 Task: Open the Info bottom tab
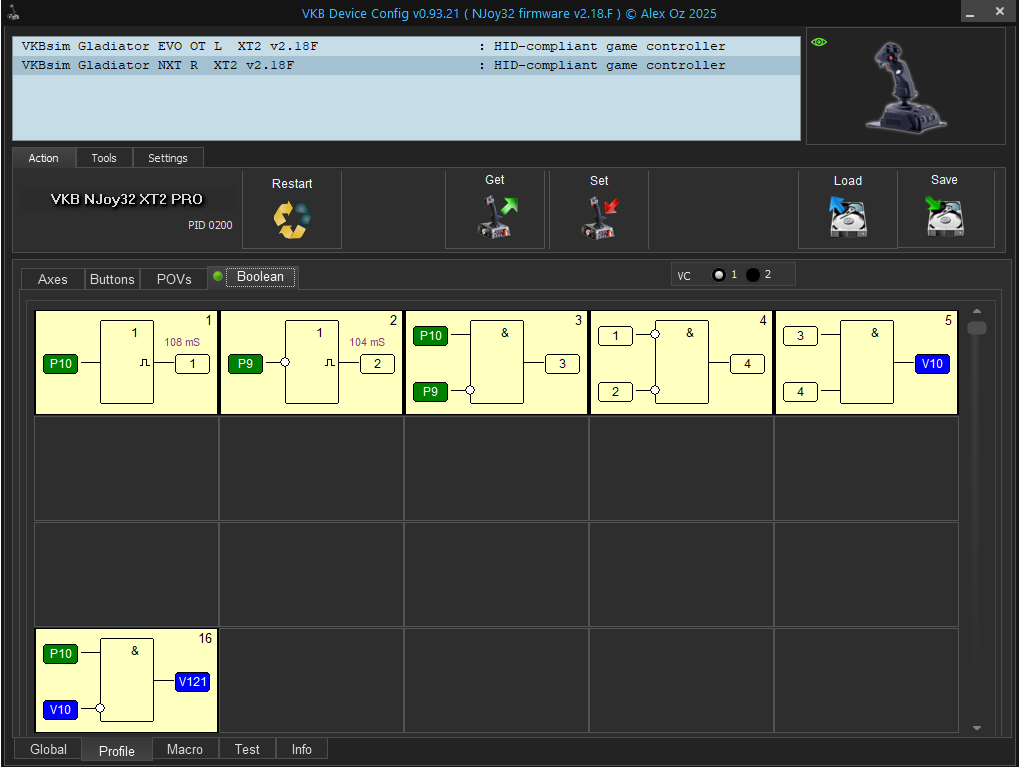[x=301, y=749]
